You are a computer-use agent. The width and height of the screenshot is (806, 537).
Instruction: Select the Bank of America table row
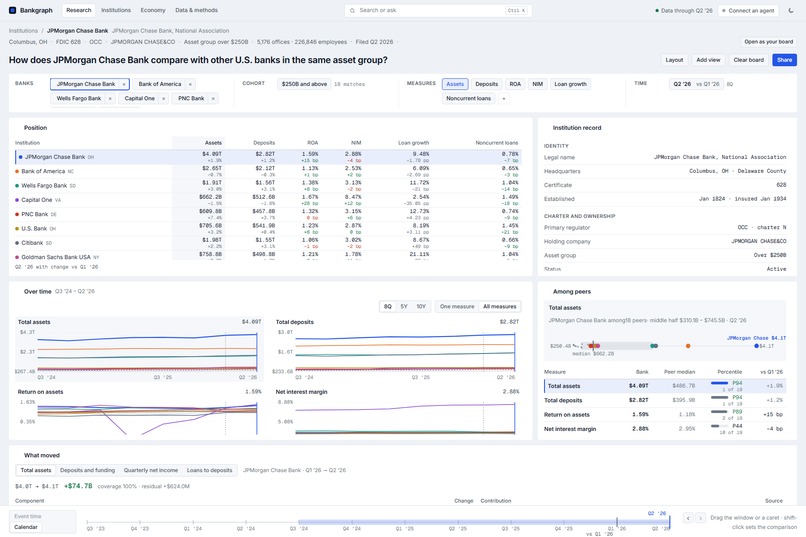[268, 172]
